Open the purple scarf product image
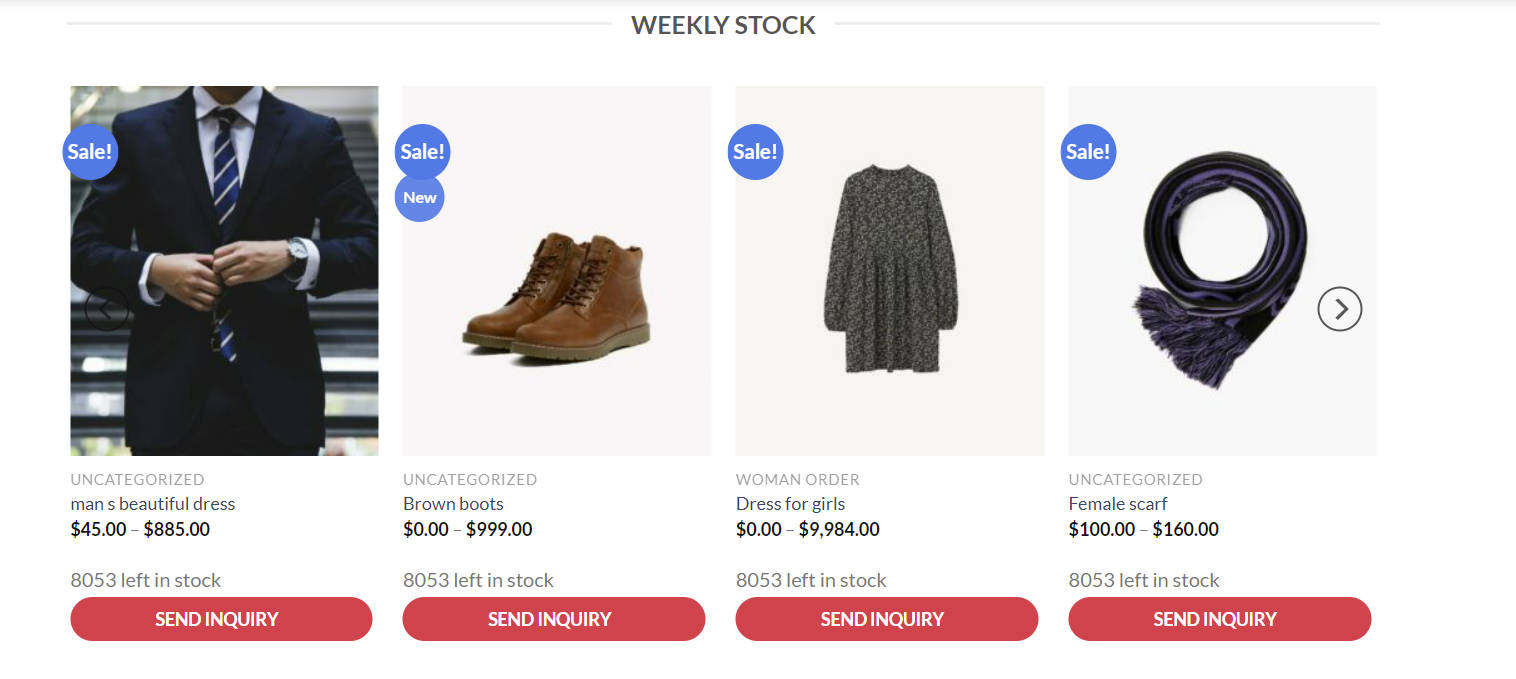This screenshot has width=1516, height=679. click(x=1222, y=271)
